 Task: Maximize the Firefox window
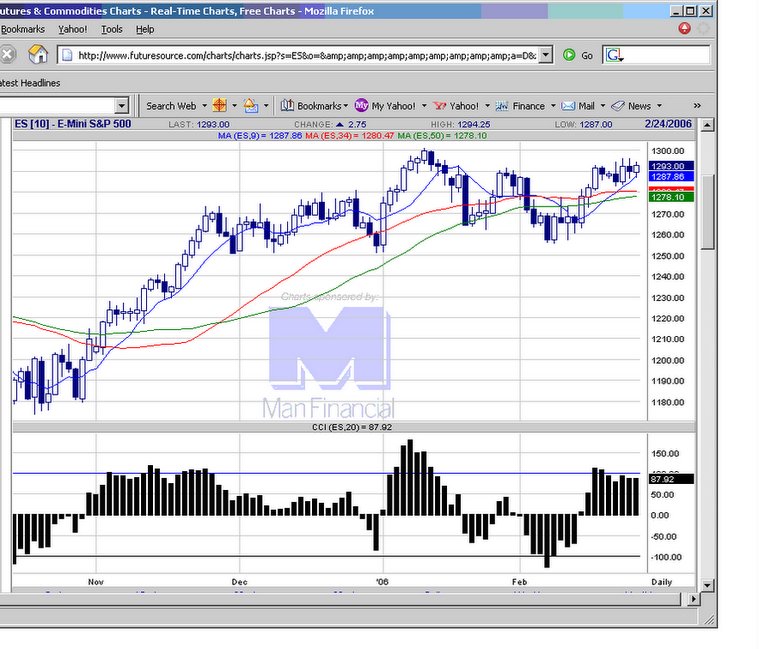691,11
